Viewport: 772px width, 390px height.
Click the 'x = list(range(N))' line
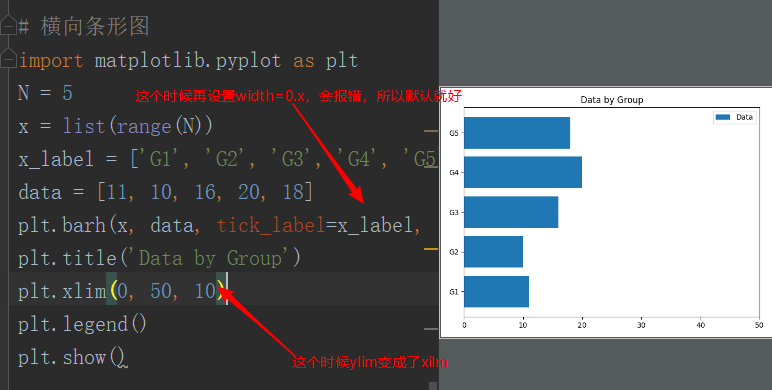click(116, 126)
